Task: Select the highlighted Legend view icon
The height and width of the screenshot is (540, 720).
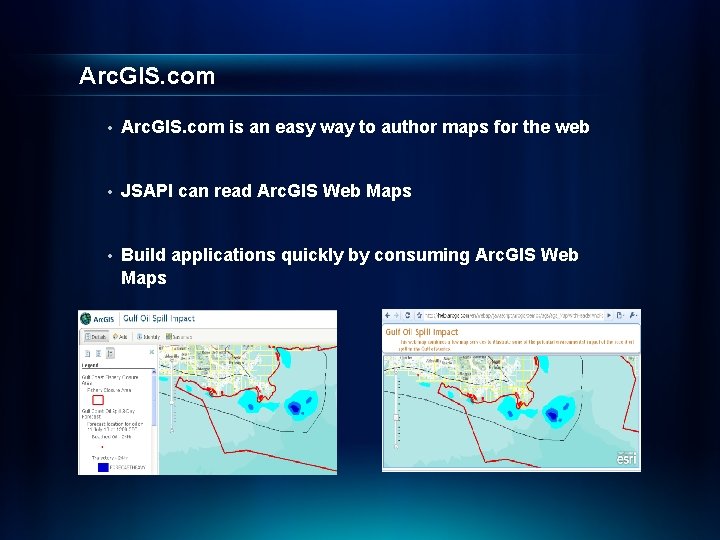Action: (x=110, y=353)
